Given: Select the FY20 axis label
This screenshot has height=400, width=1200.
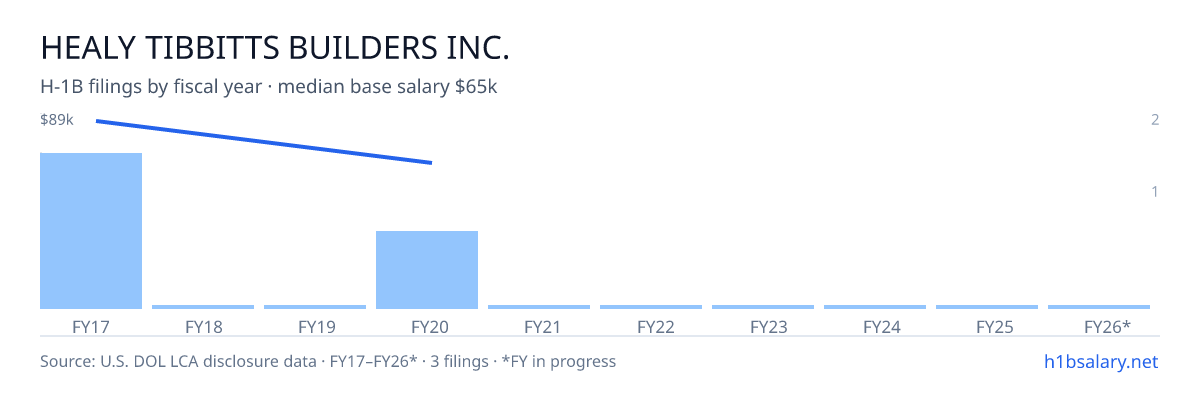Looking at the screenshot, I should coord(427,327).
